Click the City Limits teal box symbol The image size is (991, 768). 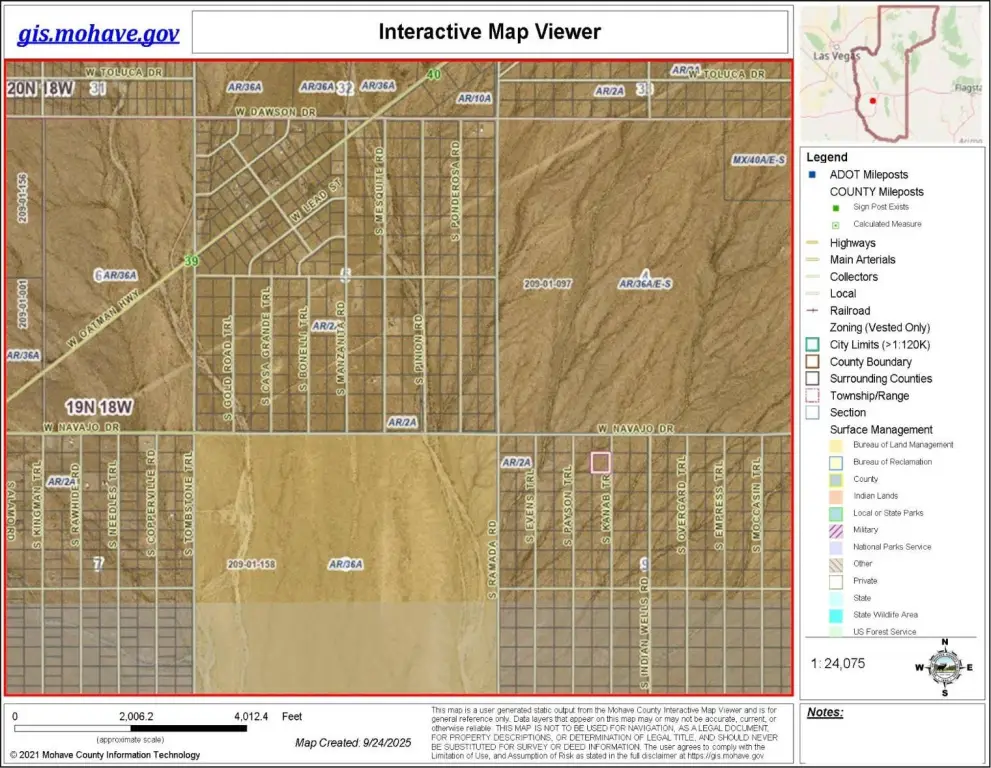(x=813, y=345)
